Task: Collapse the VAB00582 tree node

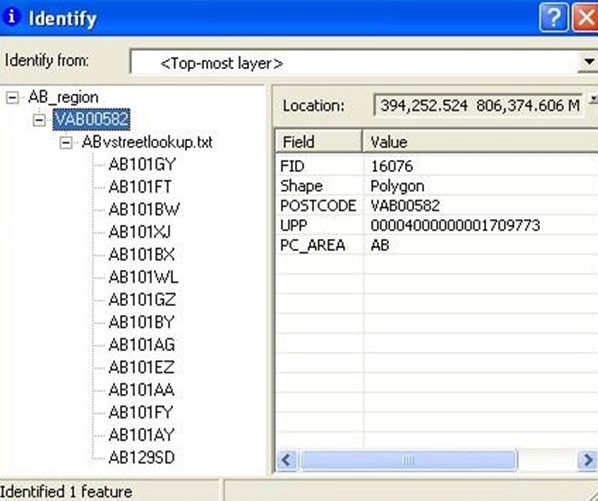Action: [39, 120]
